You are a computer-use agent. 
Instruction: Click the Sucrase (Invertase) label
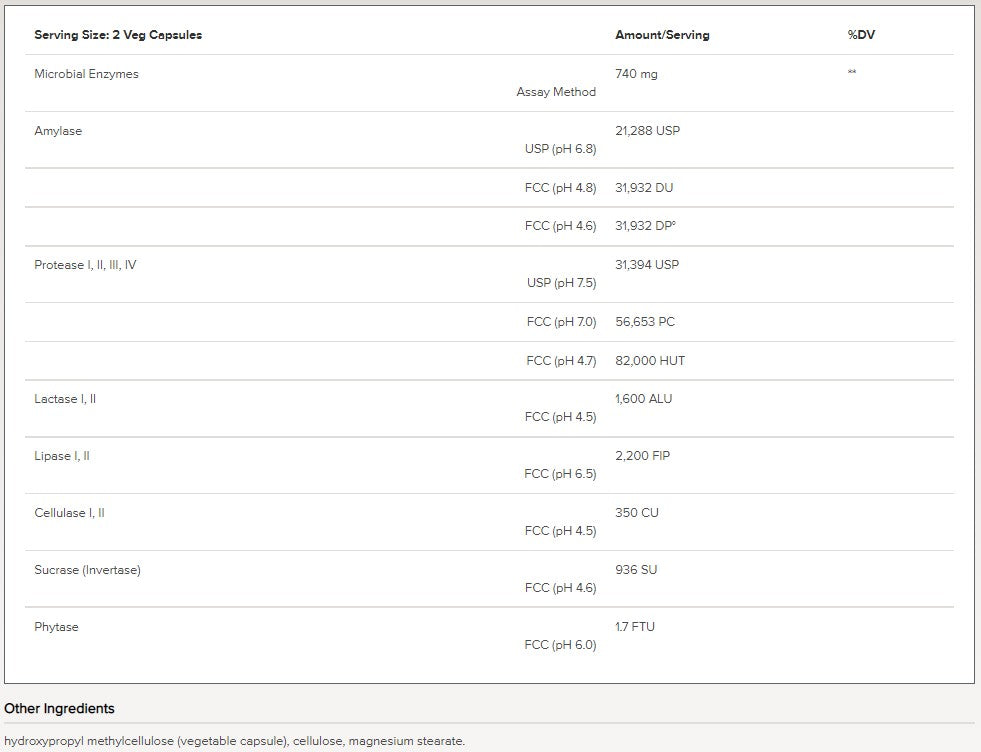click(87, 570)
